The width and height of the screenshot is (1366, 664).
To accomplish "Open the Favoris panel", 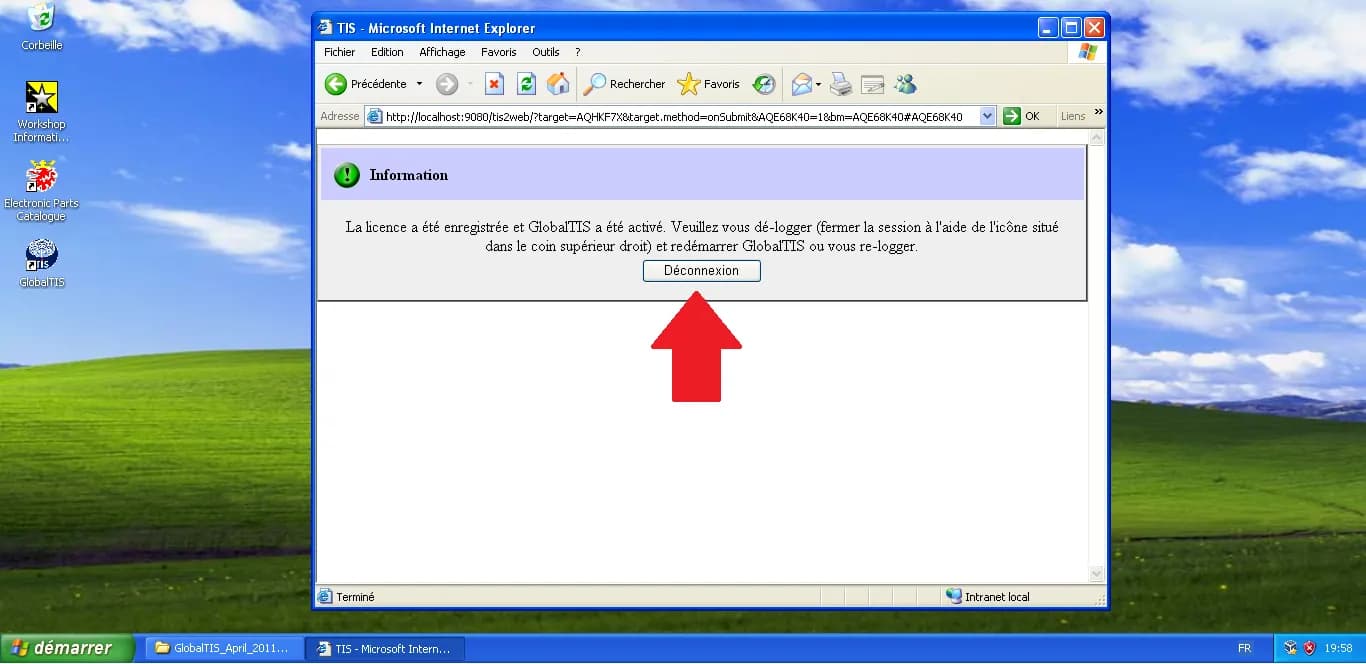I will (x=709, y=84).
